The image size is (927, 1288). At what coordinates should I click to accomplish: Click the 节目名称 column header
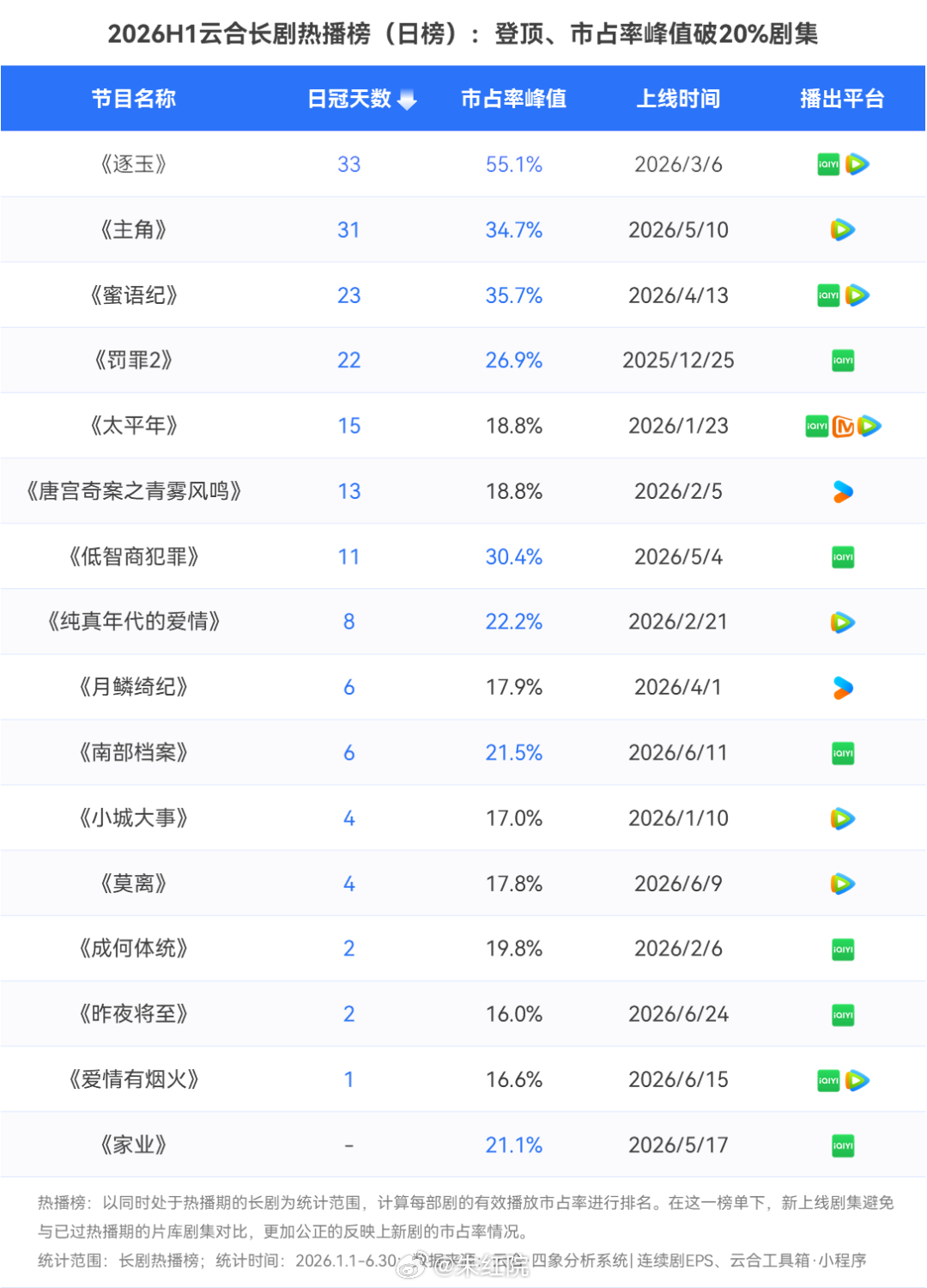pos(134,99)
